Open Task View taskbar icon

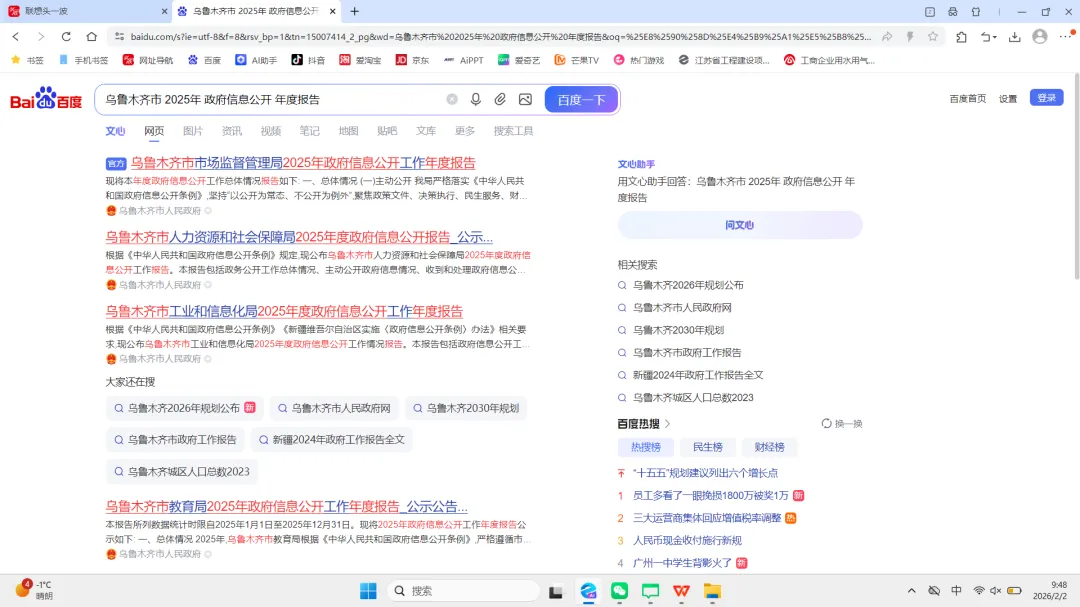pyautogui.click(x=556, y=591)
